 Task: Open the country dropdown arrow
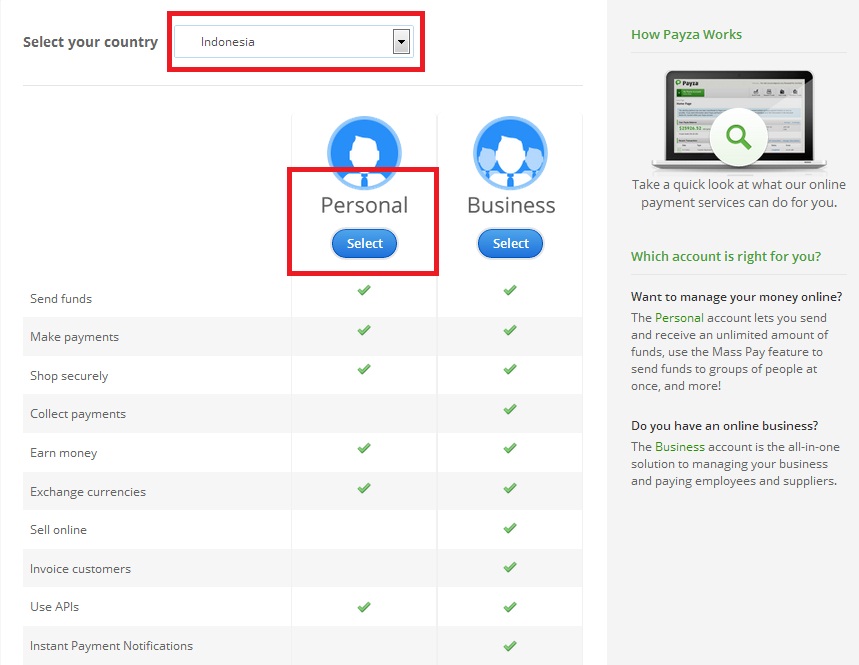click(x=402, y=42)
